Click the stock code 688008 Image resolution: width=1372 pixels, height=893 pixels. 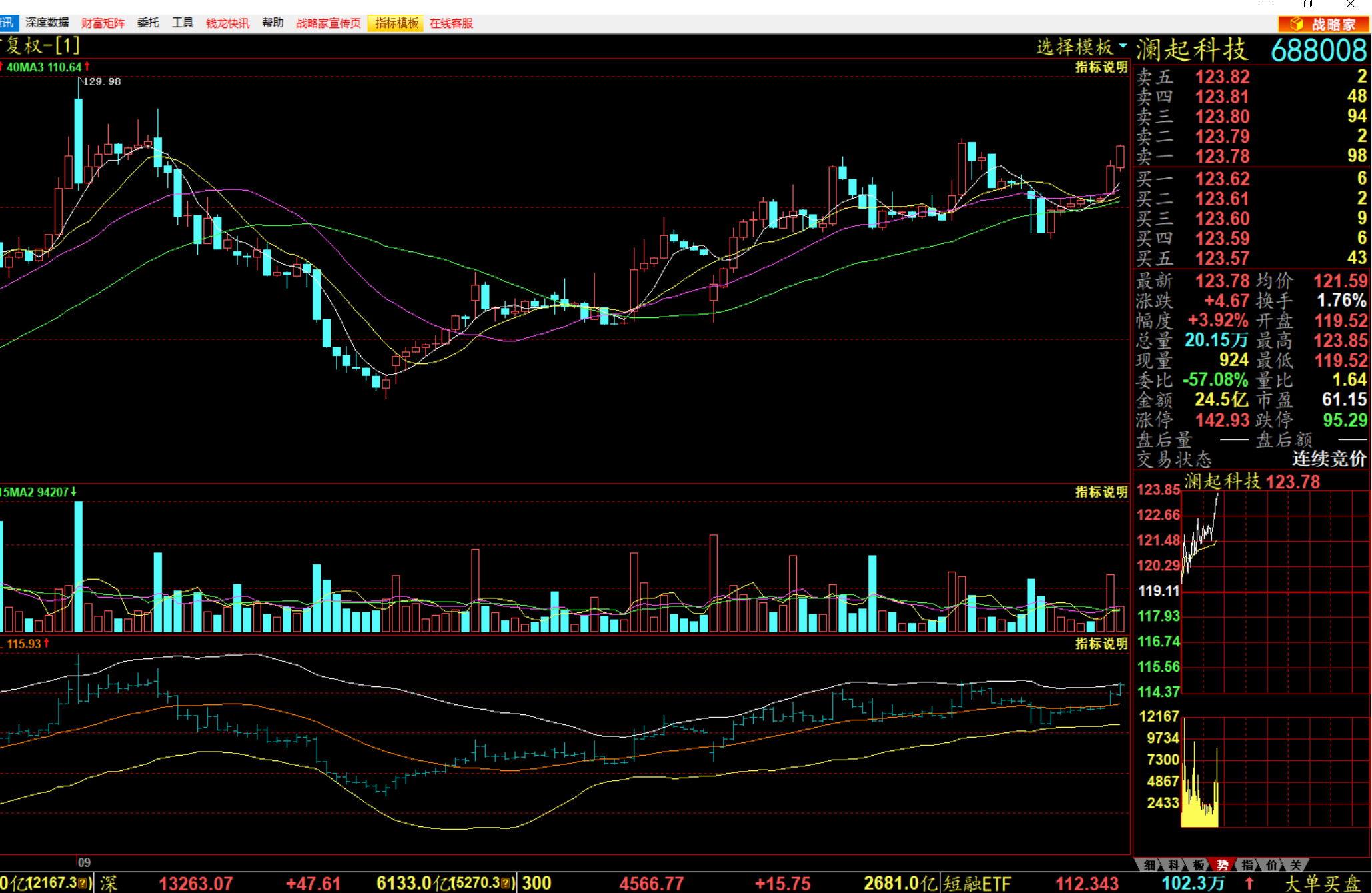(1319, 50)
